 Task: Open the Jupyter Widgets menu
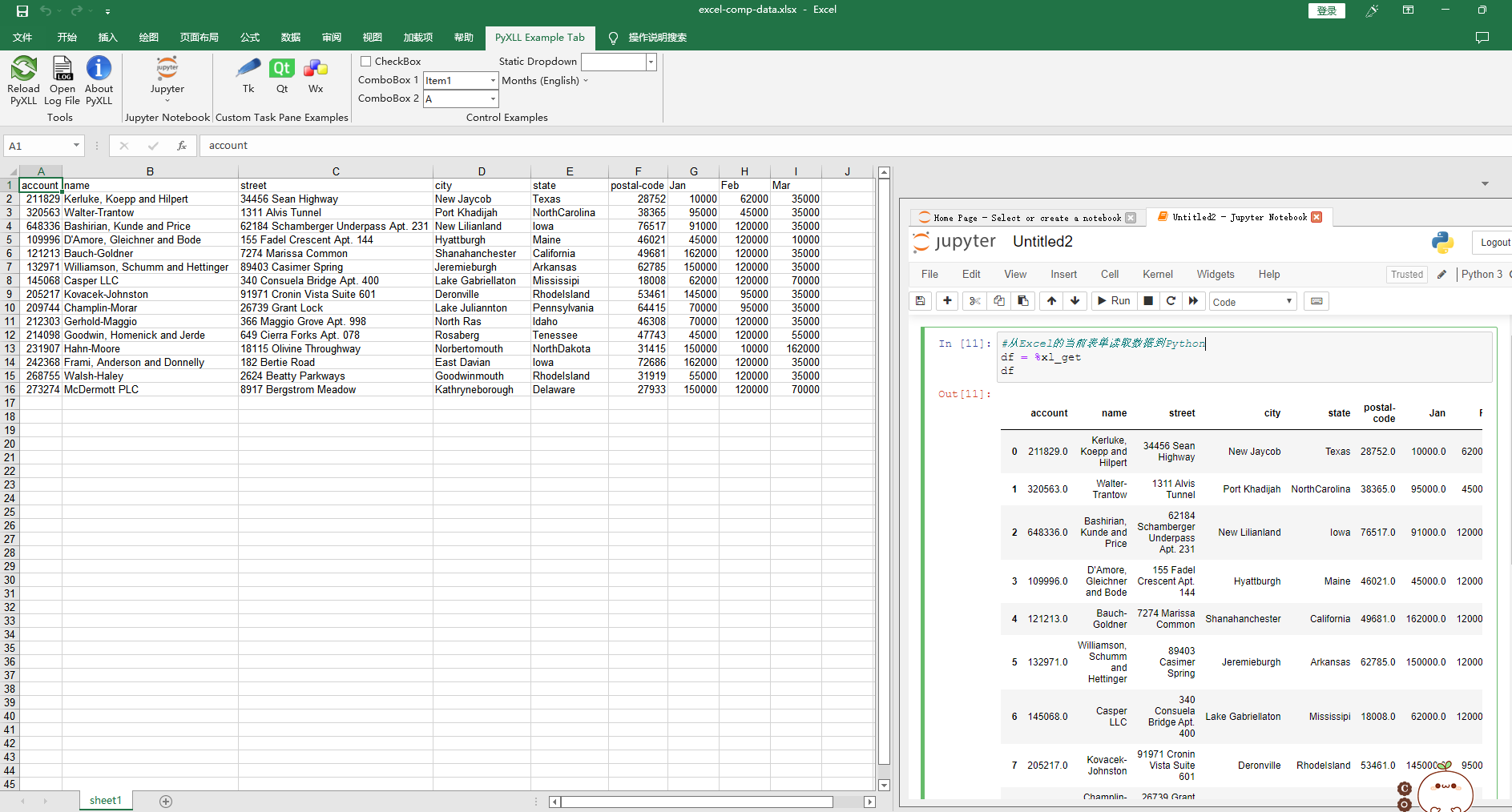click(1216, 275)
